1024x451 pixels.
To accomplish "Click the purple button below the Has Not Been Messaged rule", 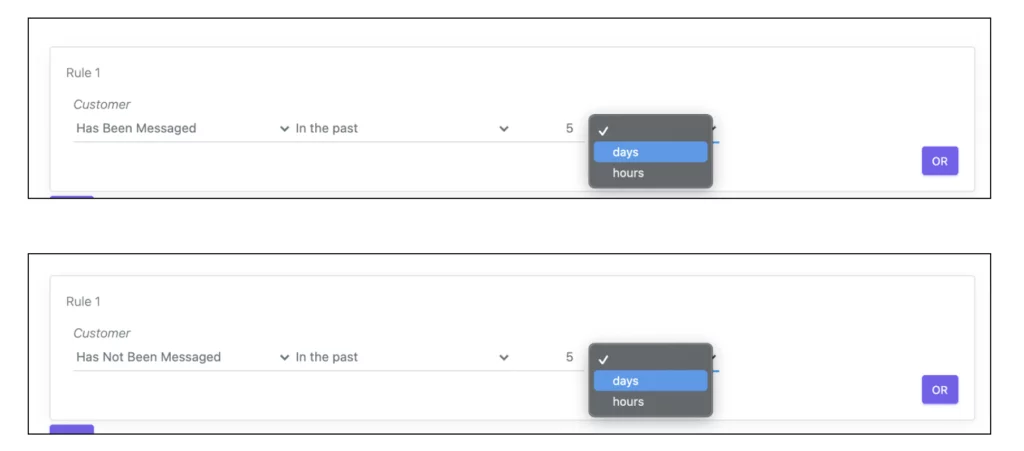I will click(72, 429).
